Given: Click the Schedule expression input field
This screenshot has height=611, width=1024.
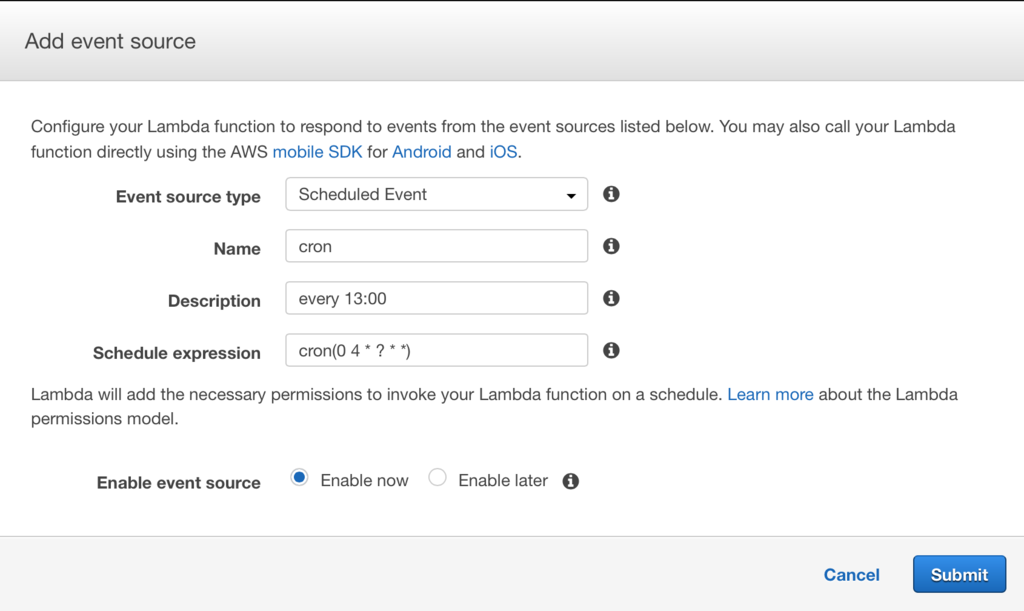Looking at the screenshot, I should (436, 350).
